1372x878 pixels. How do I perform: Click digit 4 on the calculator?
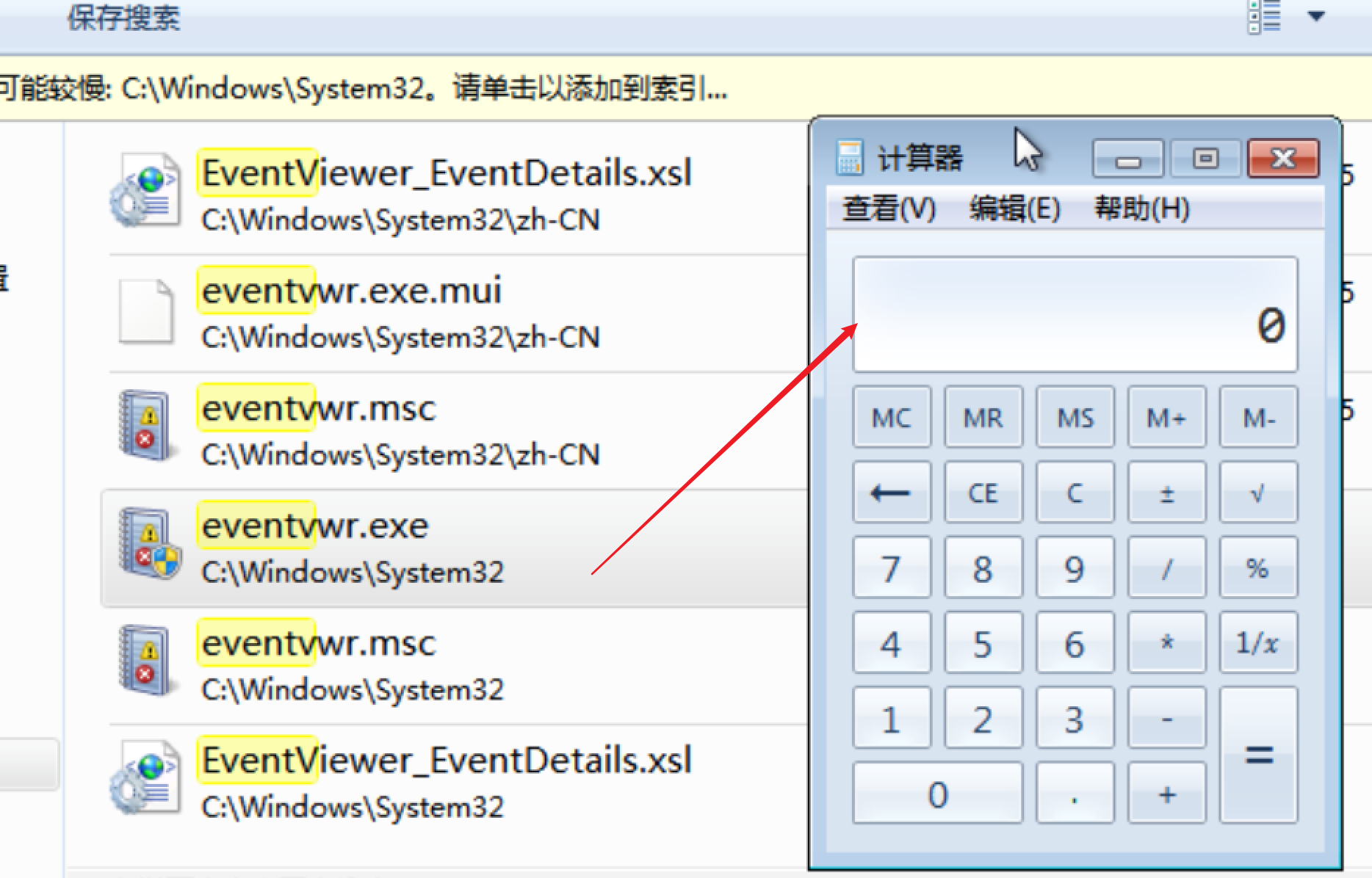(892, 642)
